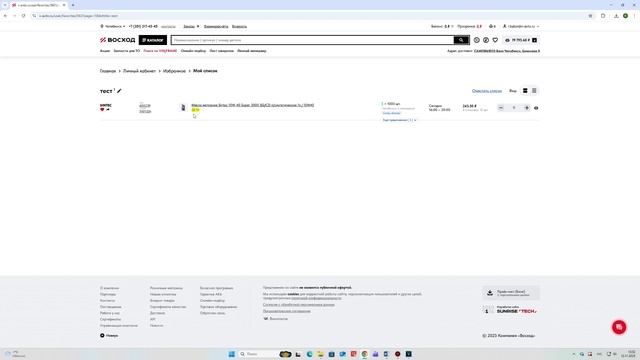Open Онлайн подбор in the header navigation
The width and height of the screenshot is (640, 360).
193,51
